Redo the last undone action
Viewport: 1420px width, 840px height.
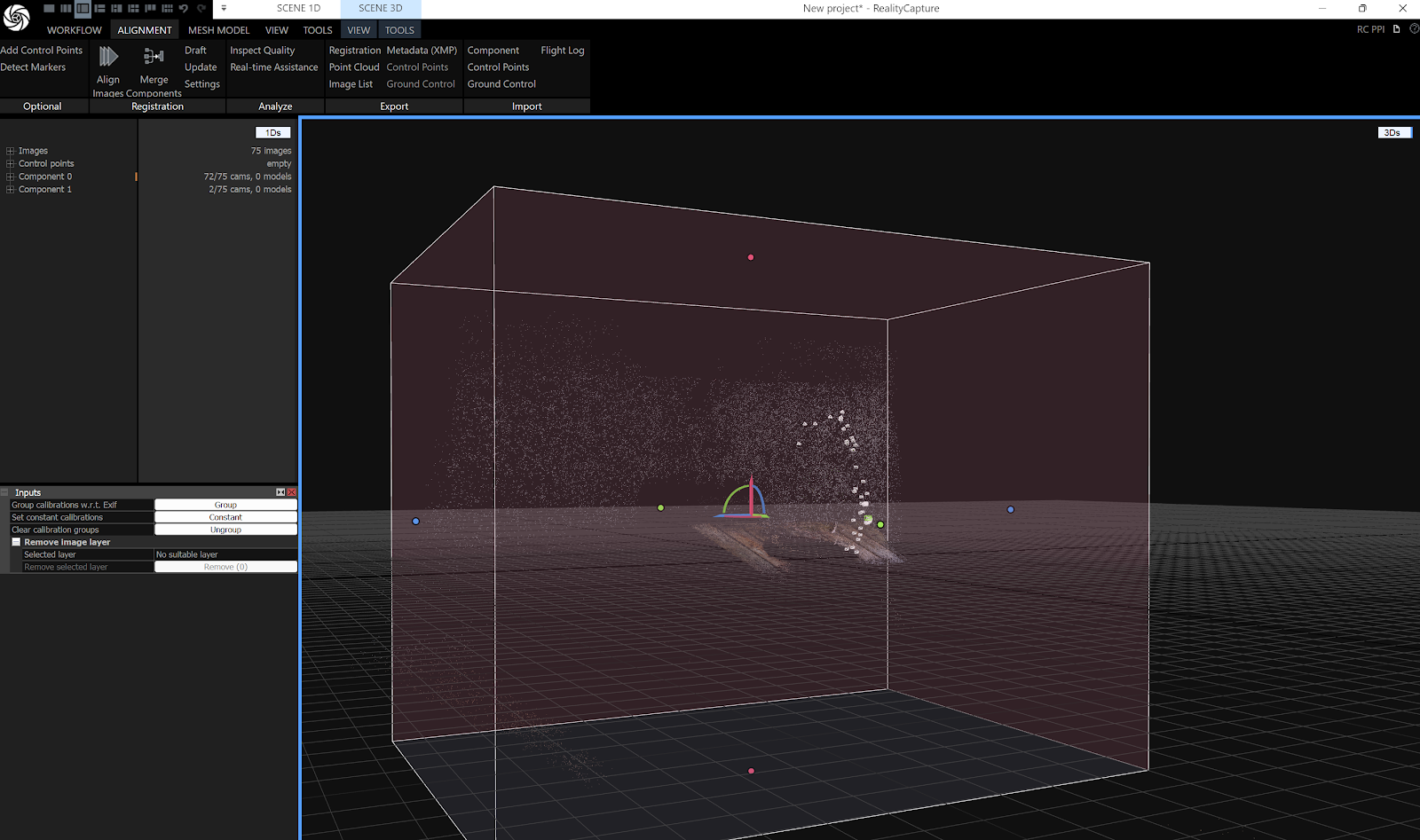[201, 8]
